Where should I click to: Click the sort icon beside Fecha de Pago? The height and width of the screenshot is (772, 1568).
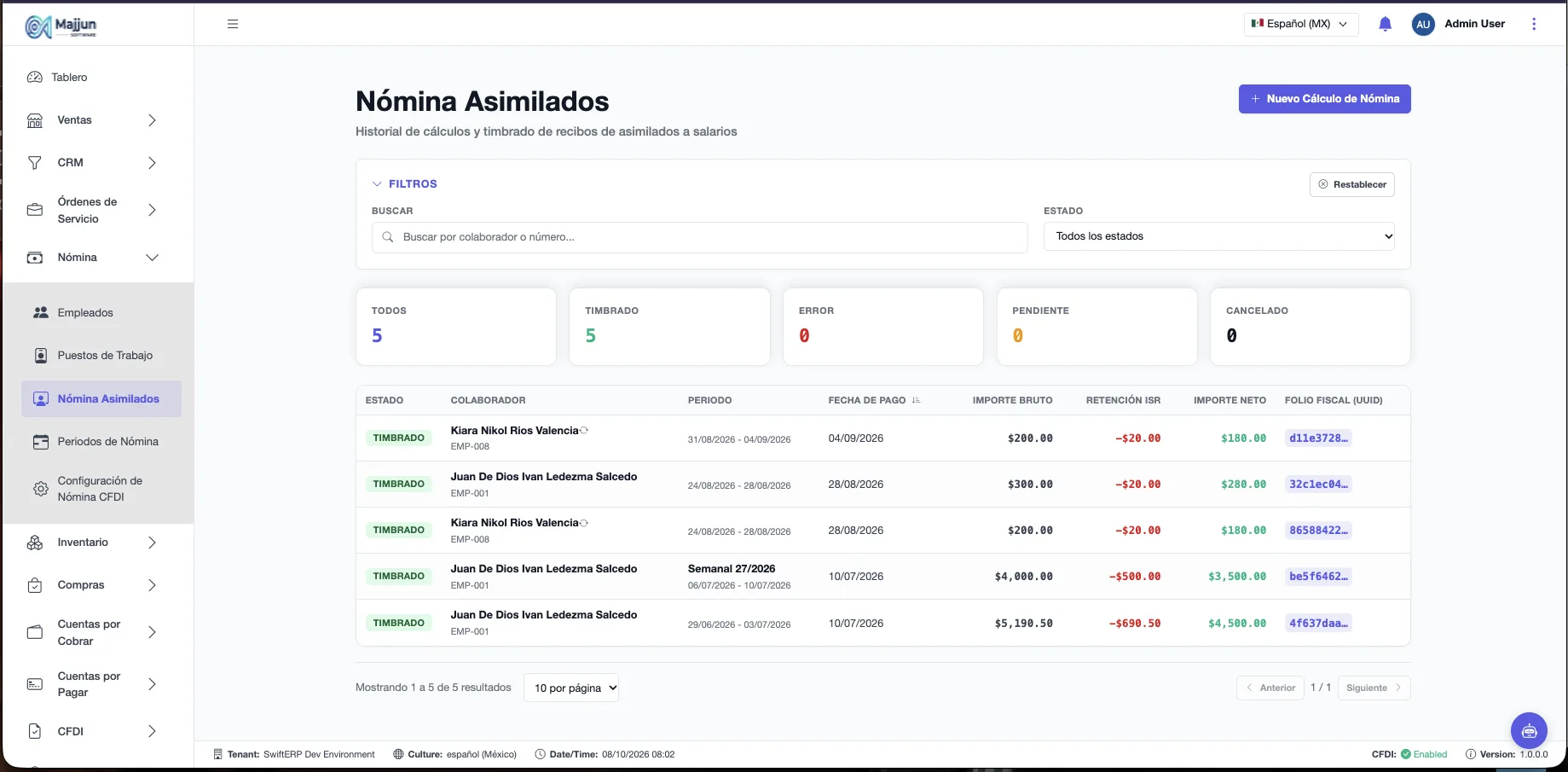916,400
